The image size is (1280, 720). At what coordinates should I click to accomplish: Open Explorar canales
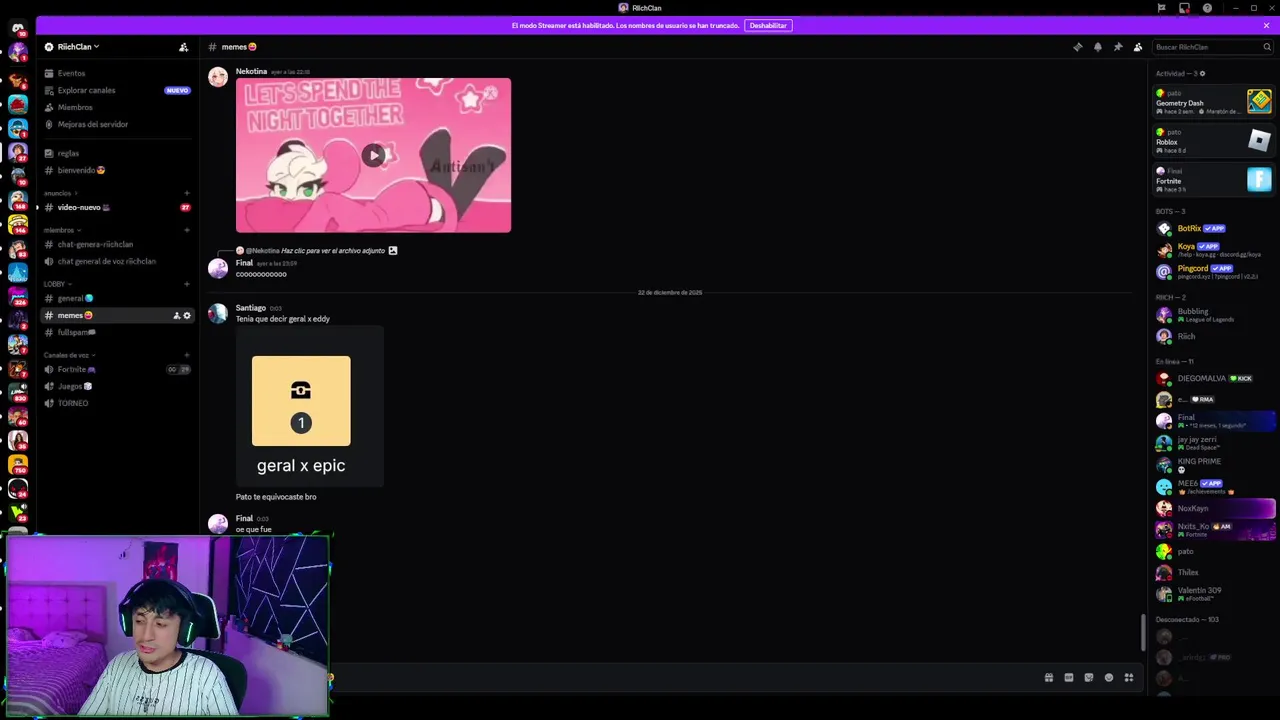tap(118, 90)
